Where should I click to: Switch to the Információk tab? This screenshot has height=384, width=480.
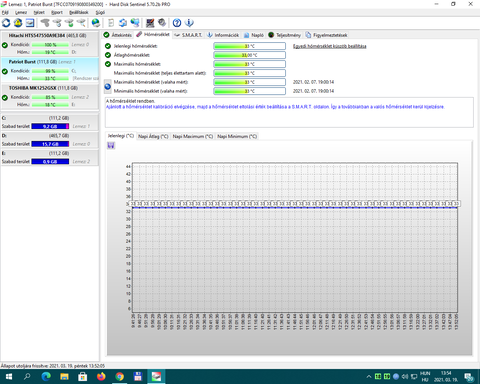click(x=223, y=35)
